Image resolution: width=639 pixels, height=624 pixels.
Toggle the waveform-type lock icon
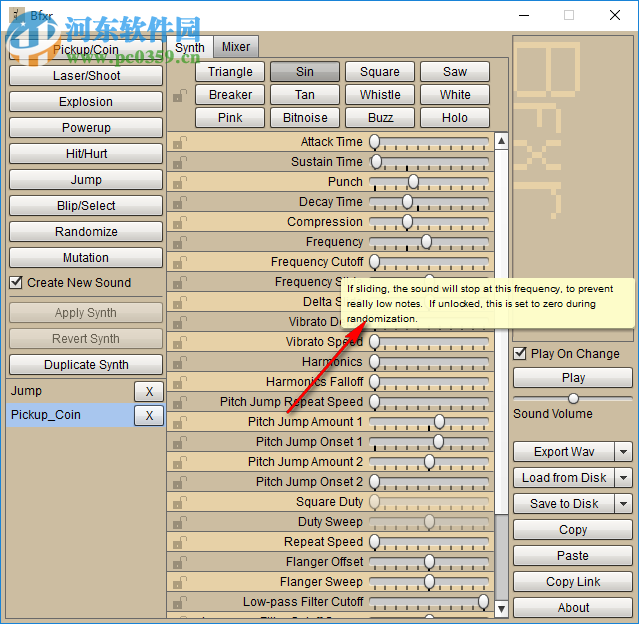179,96
